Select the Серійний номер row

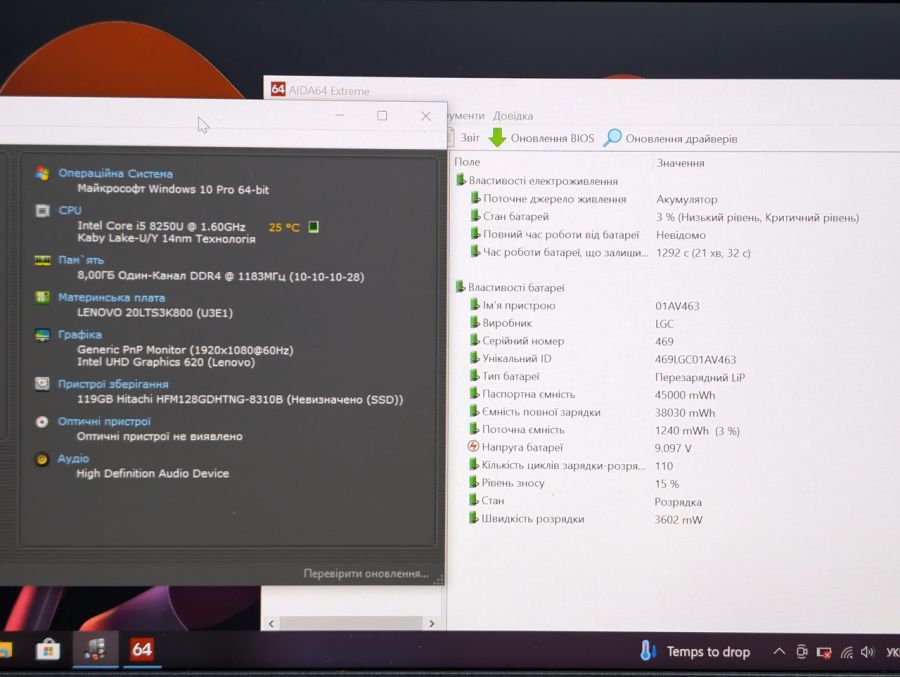pyautogui.click(x=572, y=341)
